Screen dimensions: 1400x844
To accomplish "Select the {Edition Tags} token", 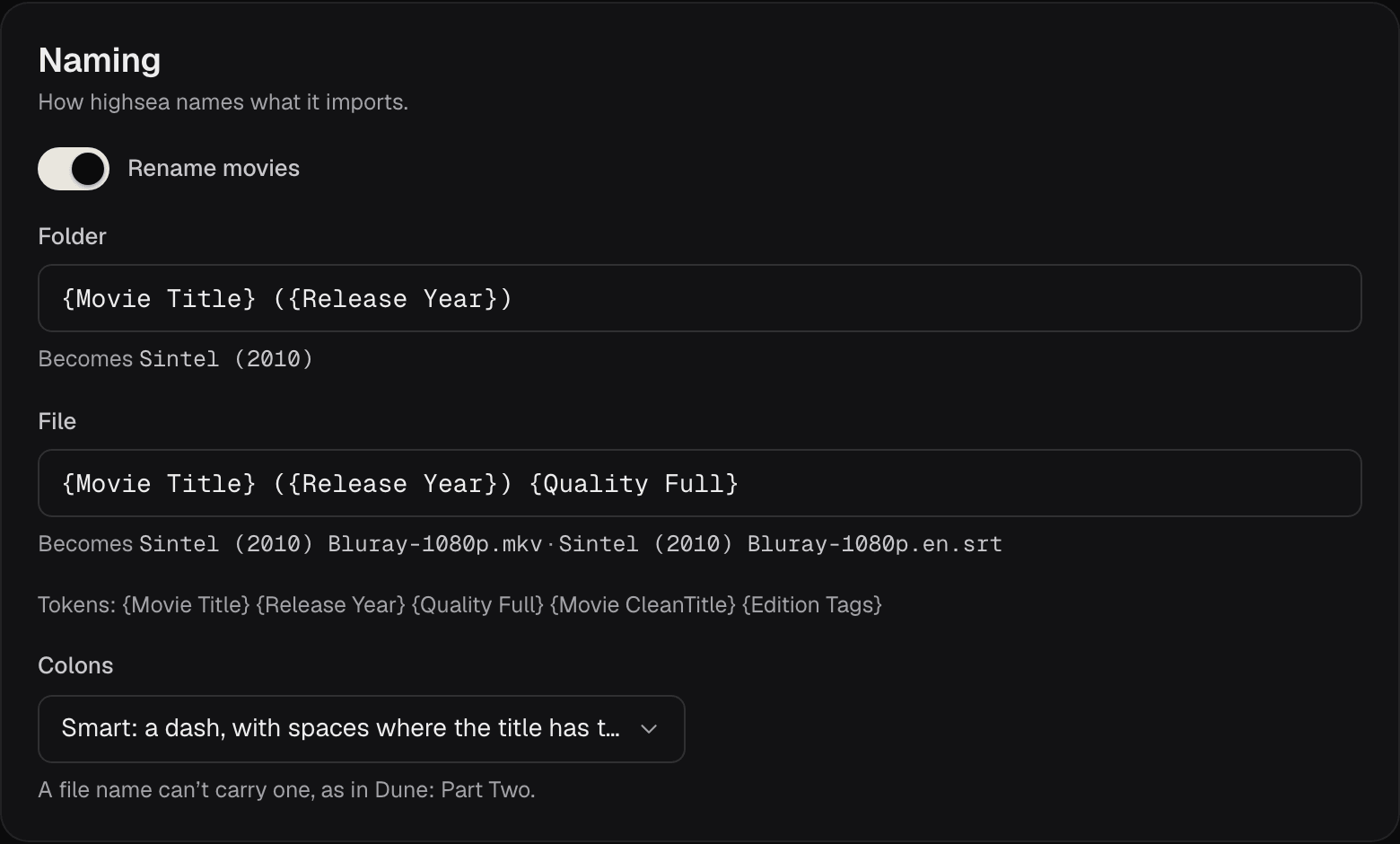I will coord(812,605).
